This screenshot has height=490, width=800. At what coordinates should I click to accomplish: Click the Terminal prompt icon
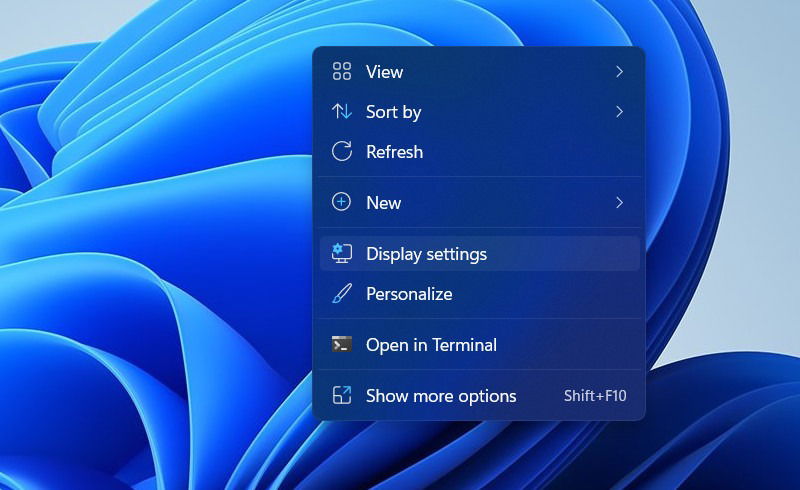[341, 345]
